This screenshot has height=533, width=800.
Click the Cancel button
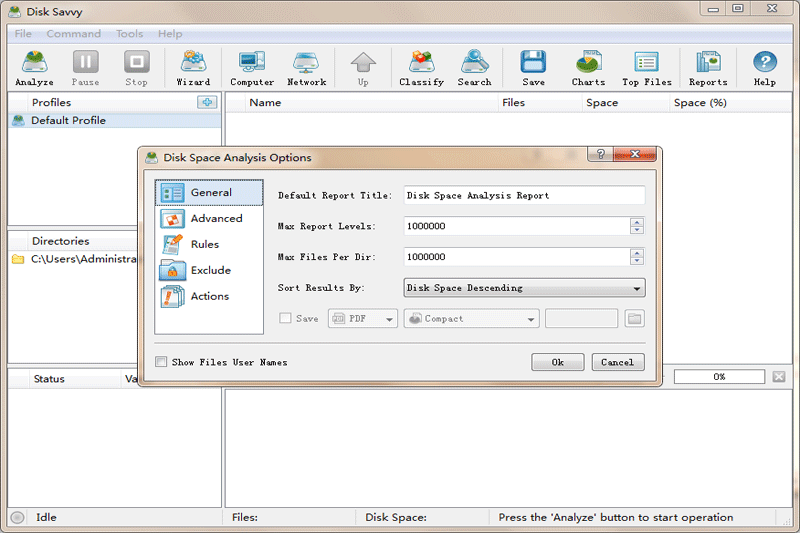[x=618, y=362]
